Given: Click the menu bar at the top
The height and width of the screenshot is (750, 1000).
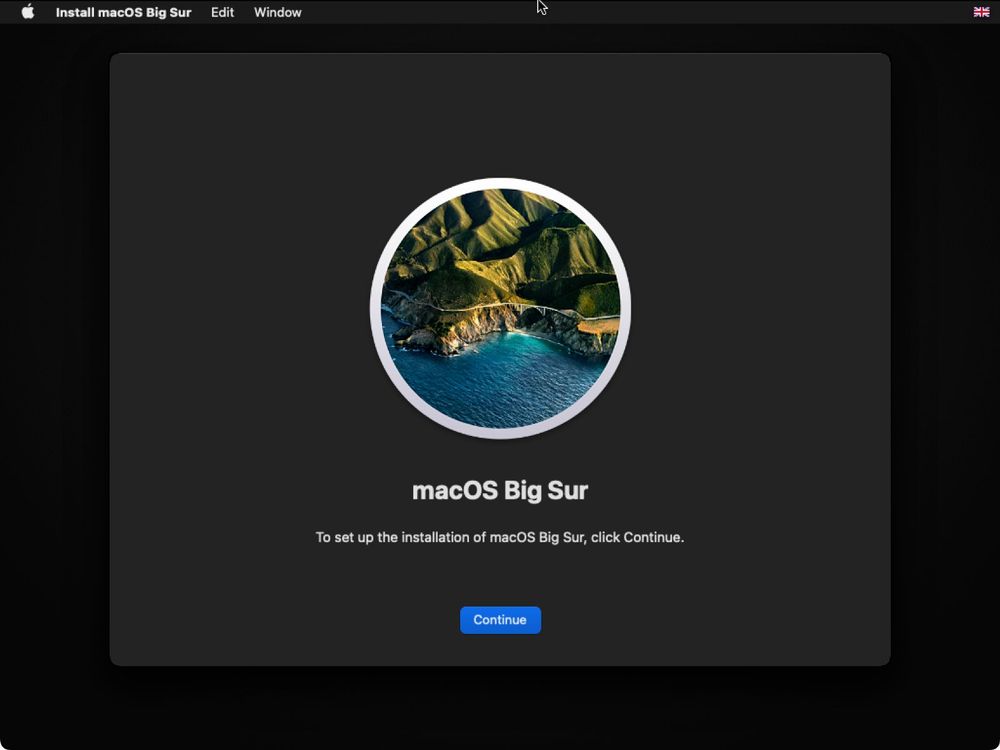Looking at the screenshot, I should [x=600, y=12].
